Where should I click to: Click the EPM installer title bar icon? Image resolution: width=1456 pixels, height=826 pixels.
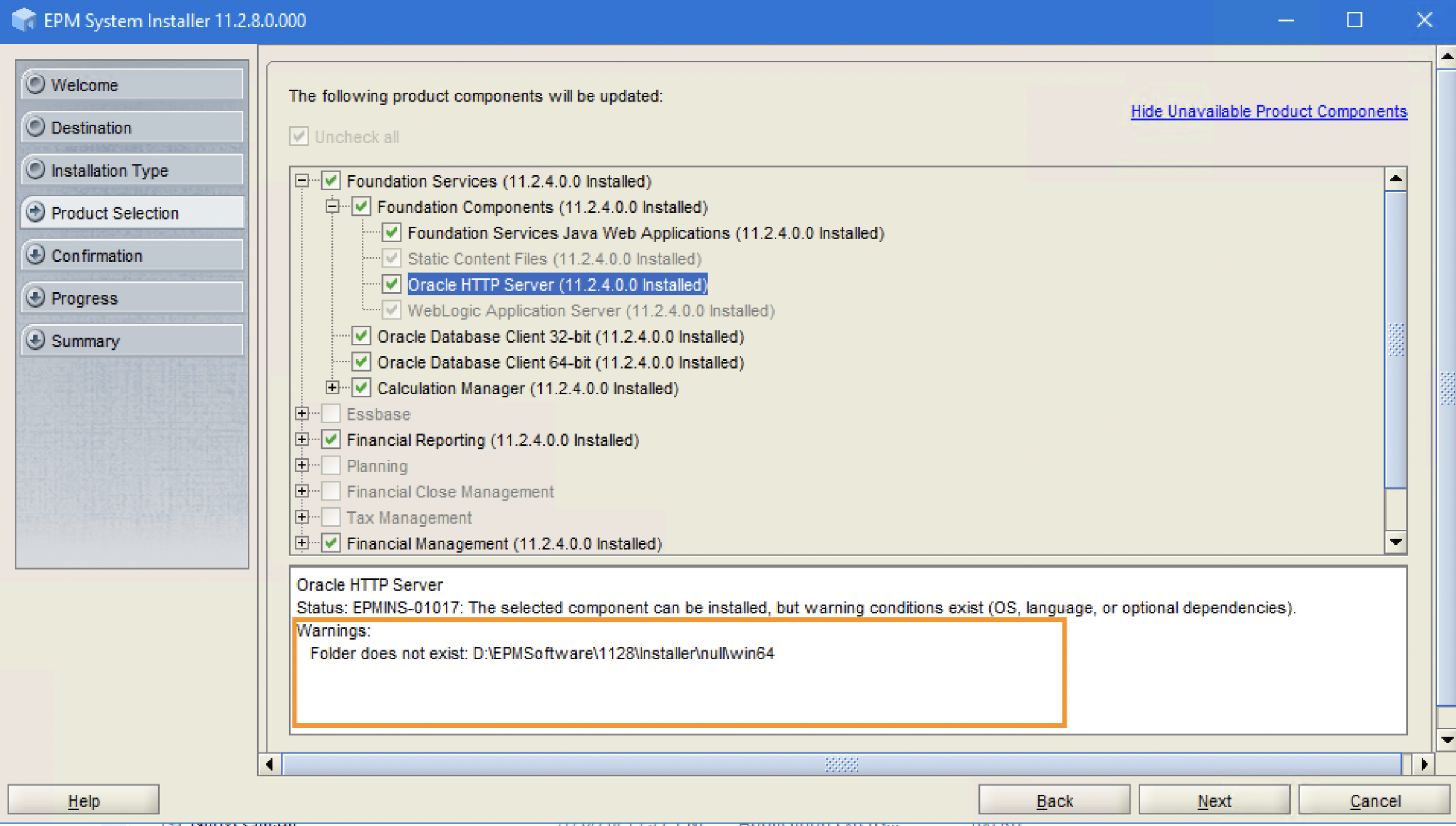pyautogui.click(x=23, y=20)
